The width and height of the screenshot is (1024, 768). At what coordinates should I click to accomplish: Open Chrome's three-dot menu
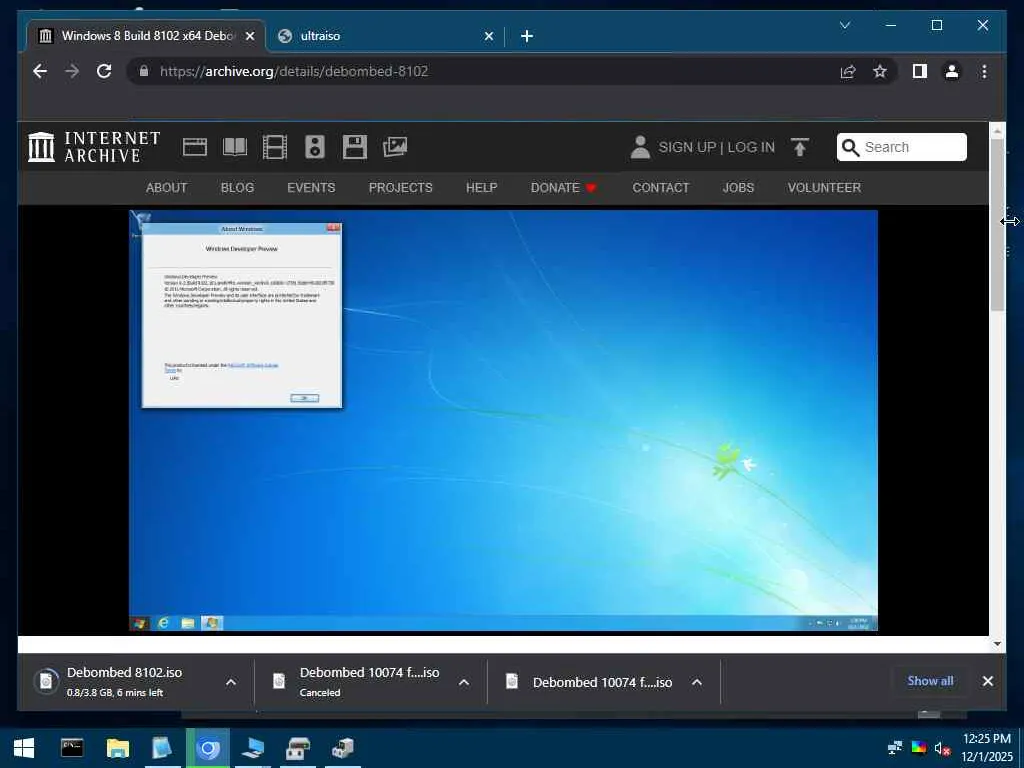click(984, 71)
